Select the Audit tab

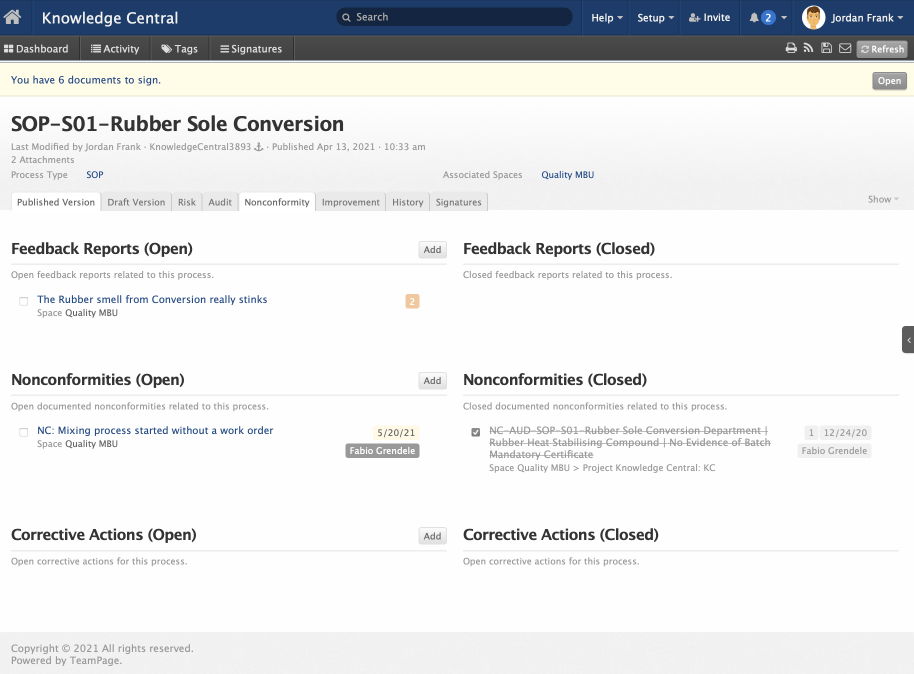click(220, 202)
